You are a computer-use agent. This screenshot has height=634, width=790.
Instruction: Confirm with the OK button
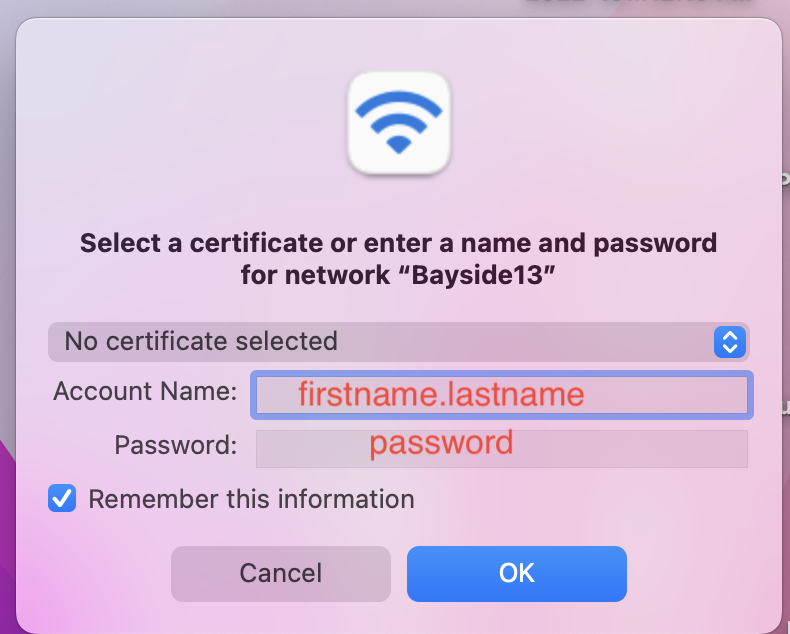[x=516, y=573]
